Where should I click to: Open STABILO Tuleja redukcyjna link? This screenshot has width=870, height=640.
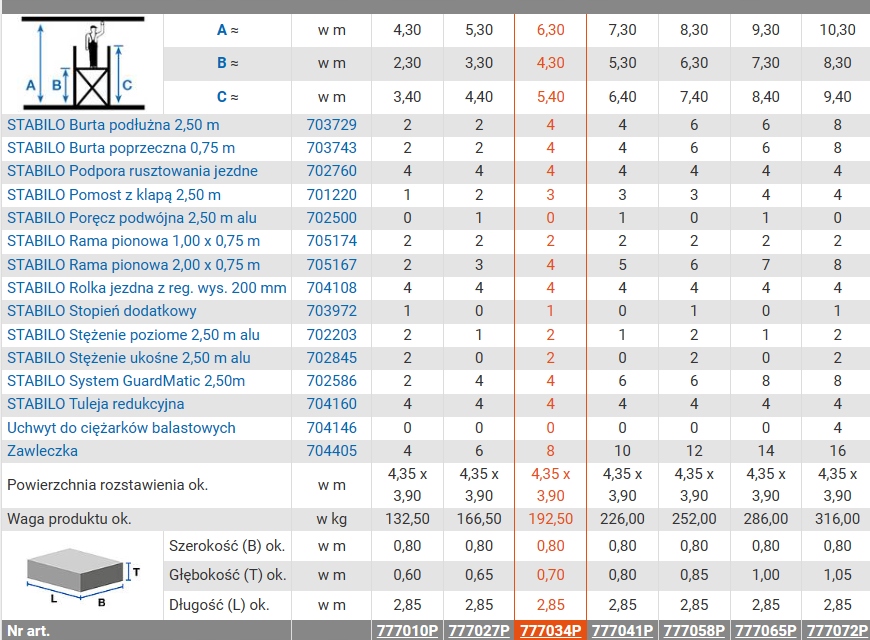pos(95,404)
